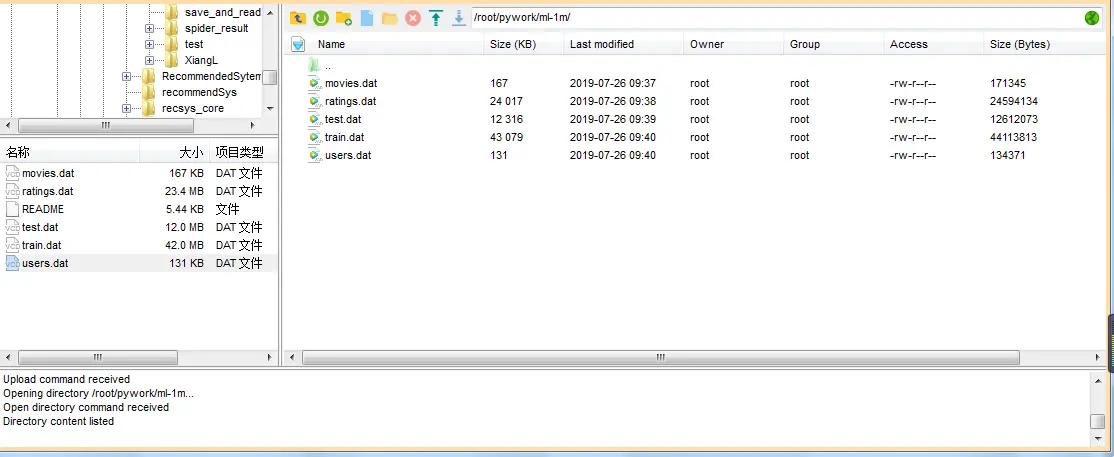Select README in the local file list
Viewport: 1114px width, 457px height.
pos(42,209)
